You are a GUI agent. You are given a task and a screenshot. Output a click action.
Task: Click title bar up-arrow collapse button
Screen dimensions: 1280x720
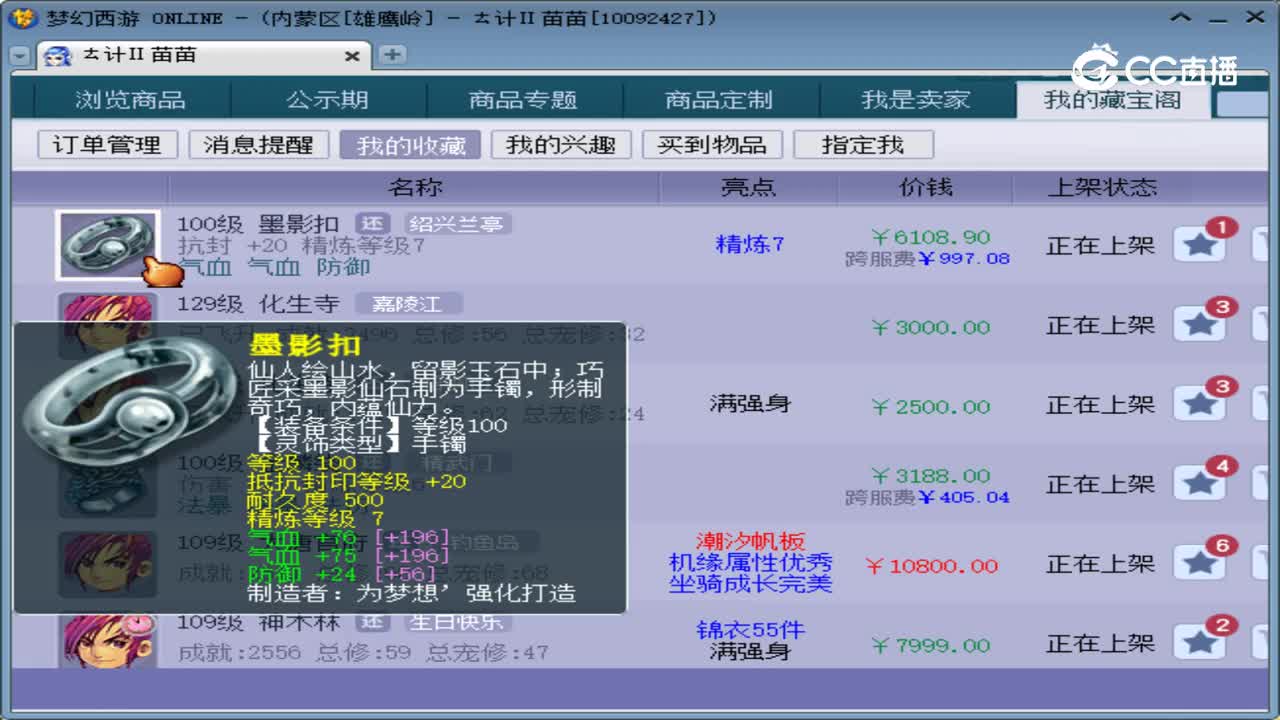point(1183,18)
